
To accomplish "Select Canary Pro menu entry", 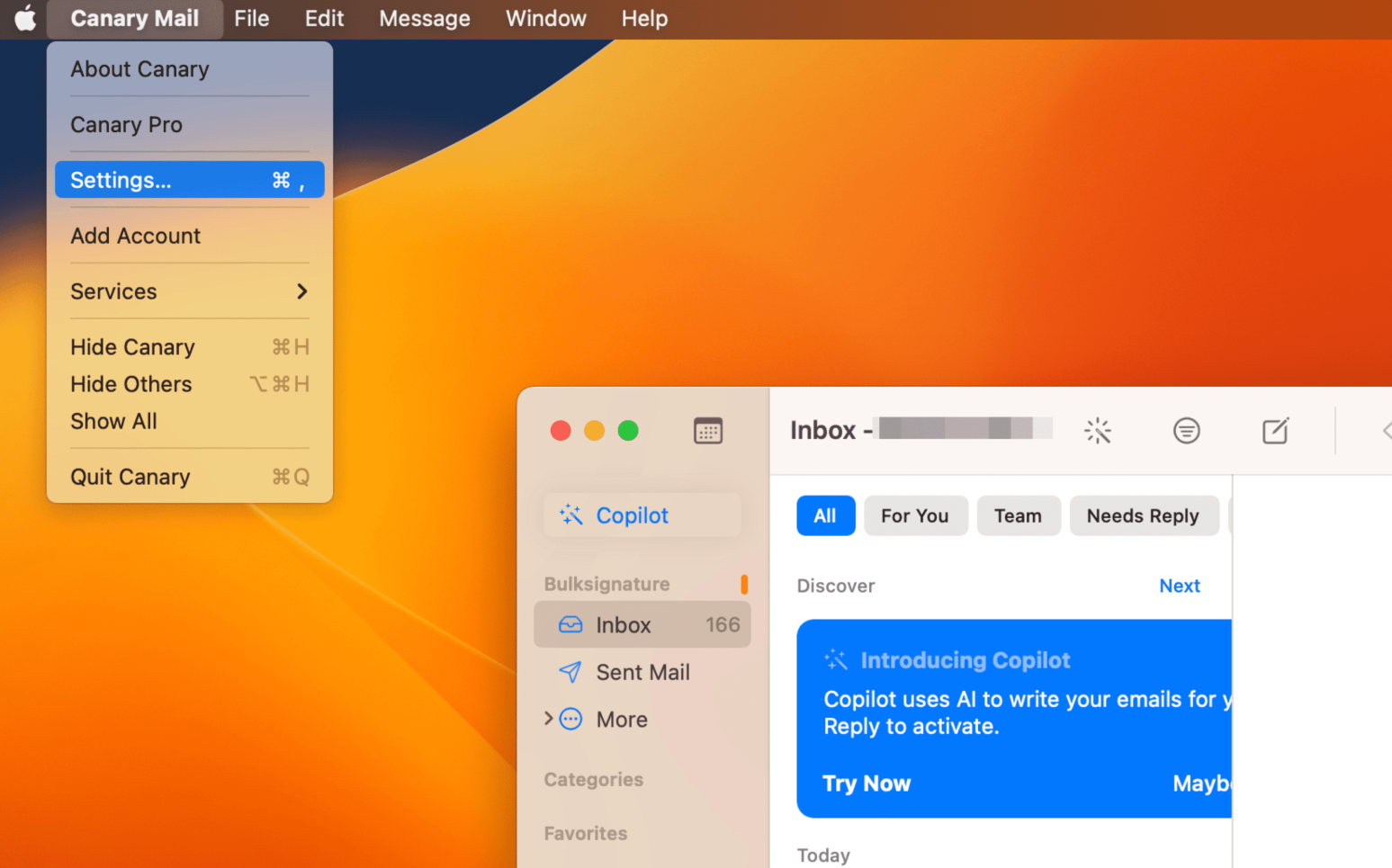I will pos(190,125).
